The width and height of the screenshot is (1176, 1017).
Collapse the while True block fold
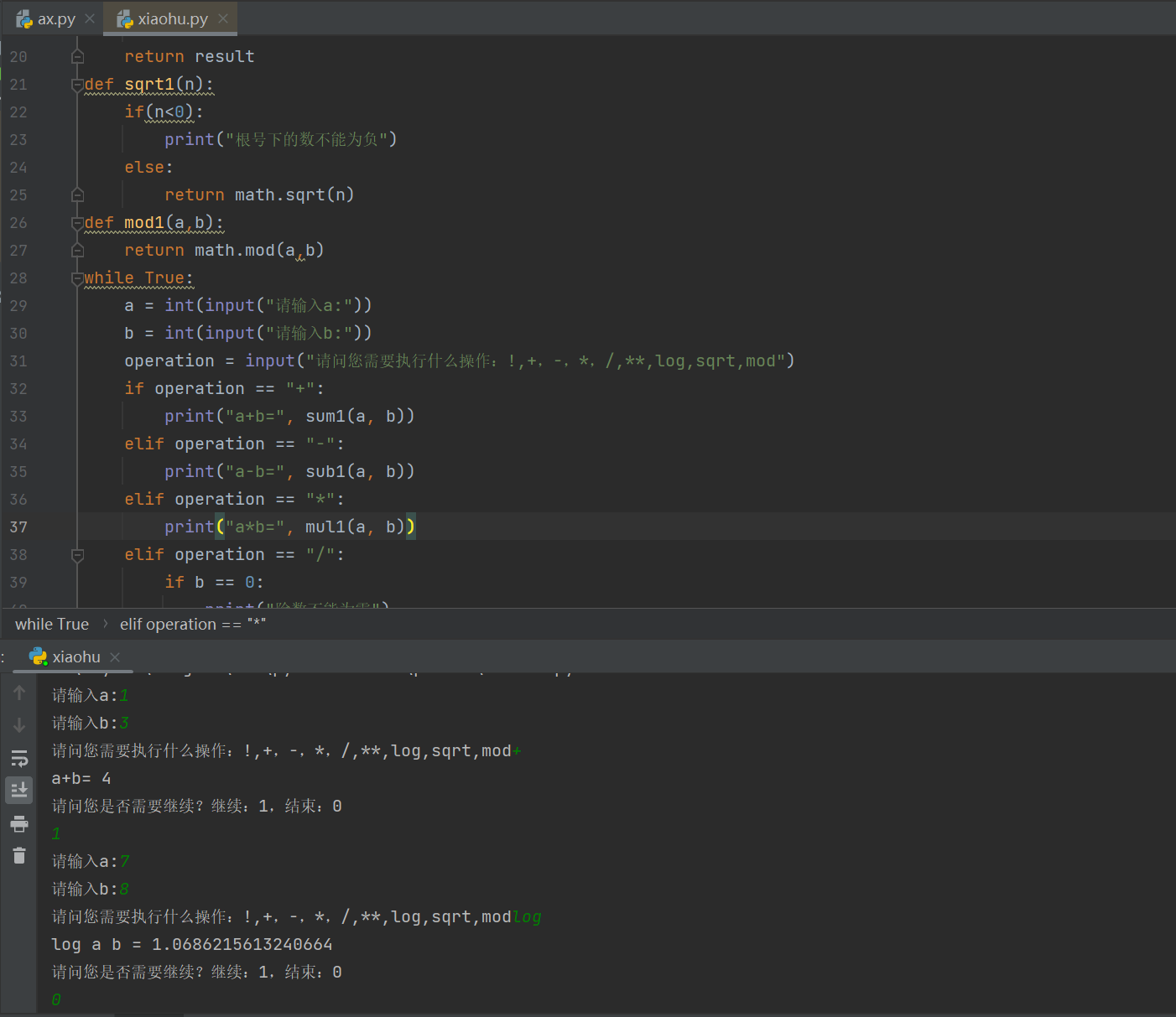(x=77, y=278)
